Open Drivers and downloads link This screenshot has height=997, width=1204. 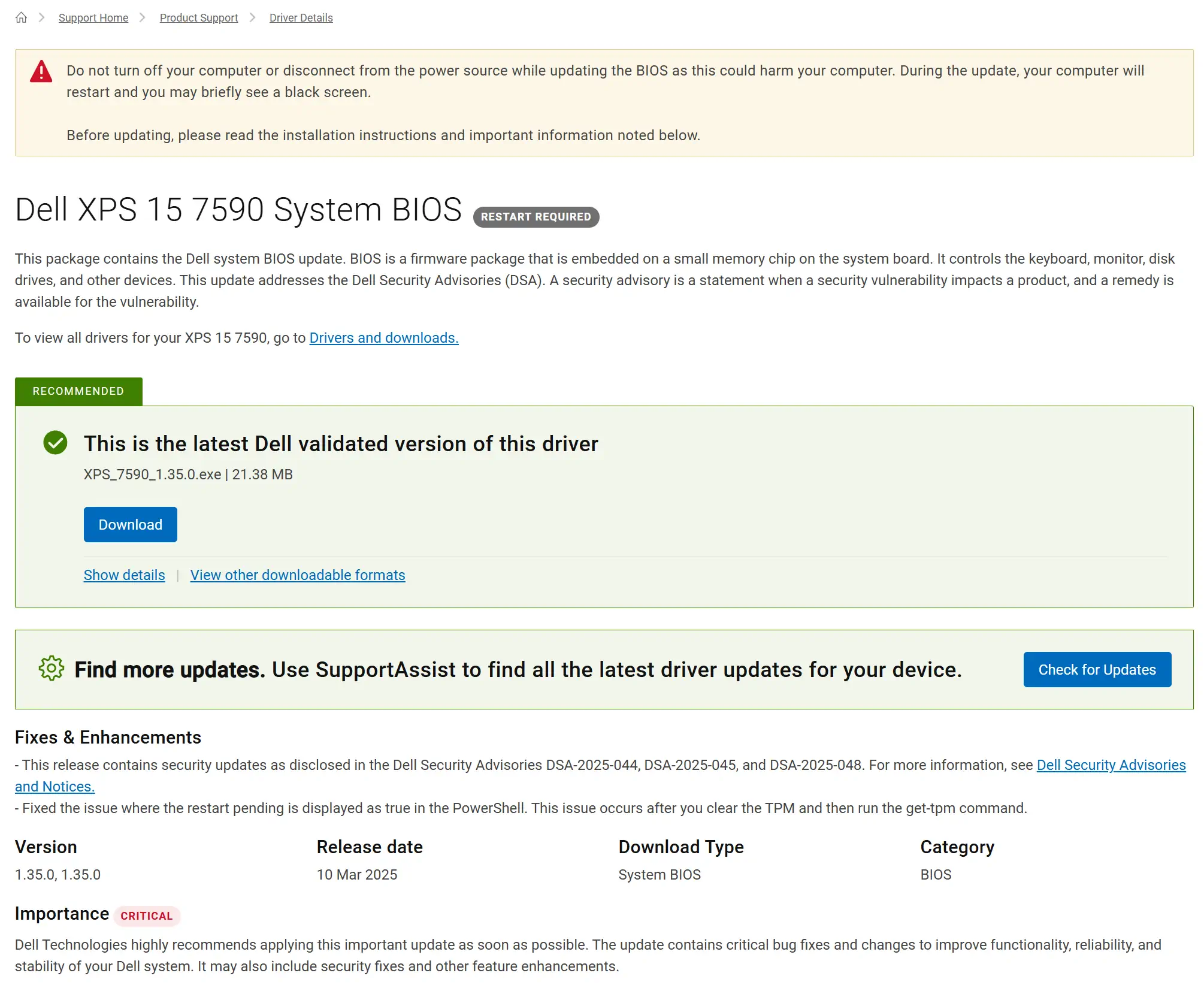383,338
